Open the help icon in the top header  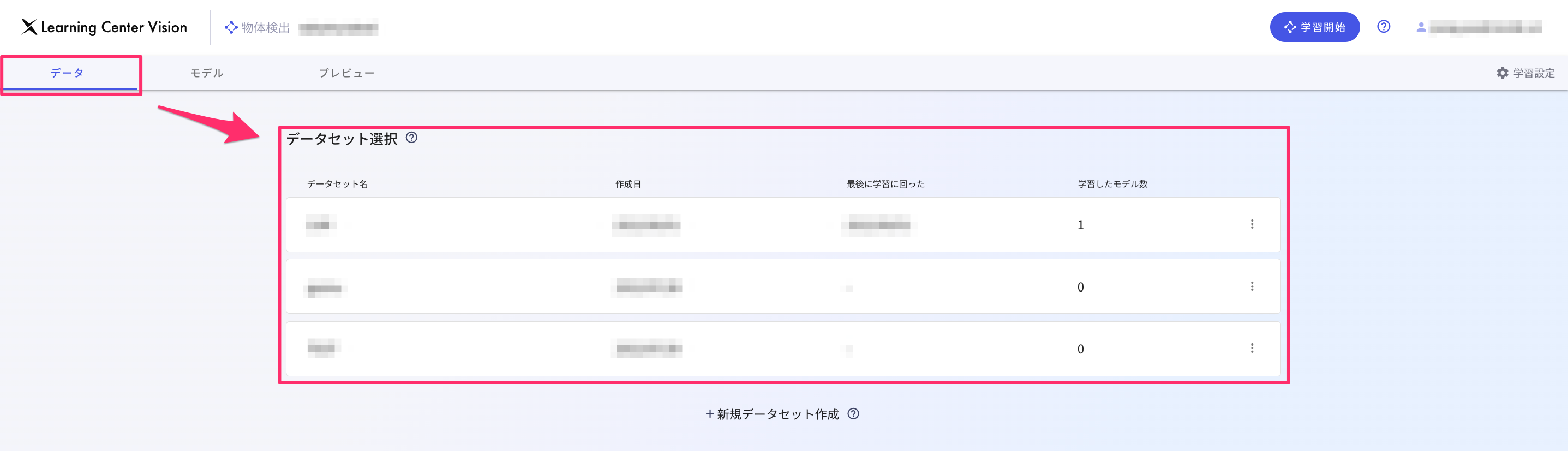point(1383,27)
